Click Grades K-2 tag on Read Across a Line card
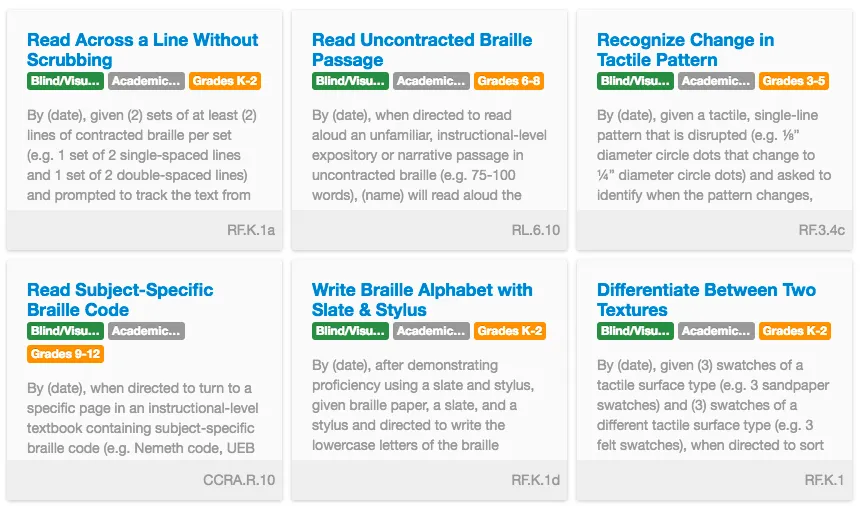This screenshot has height=506, width=863. point(226,81)
